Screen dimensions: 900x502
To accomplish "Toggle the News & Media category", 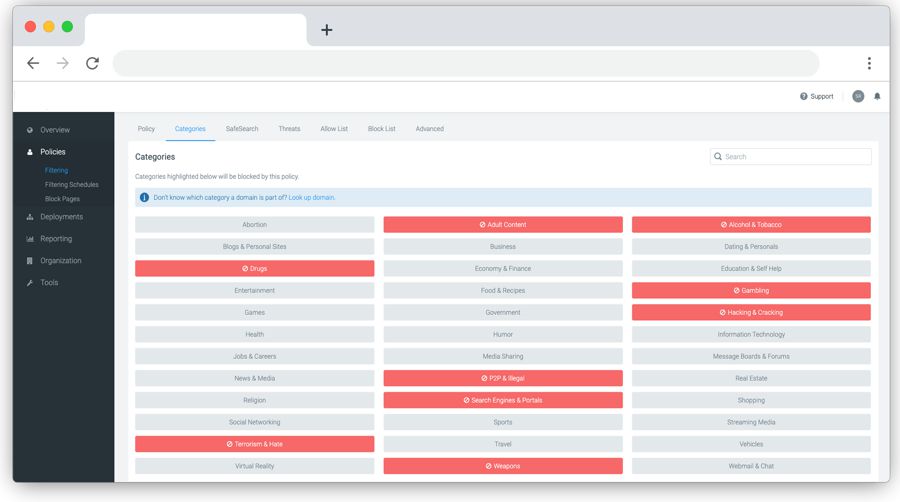I will point(254,378).
